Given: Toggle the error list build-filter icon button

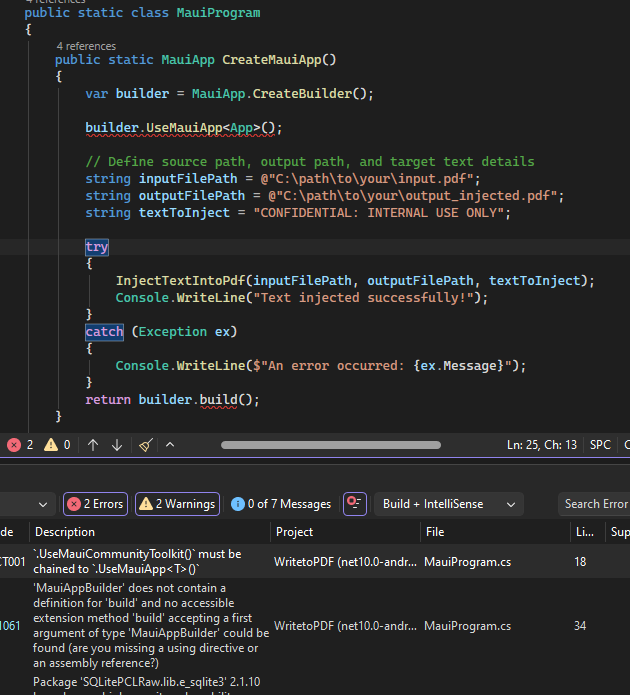Looking at the screenshot, I should 355,504.
